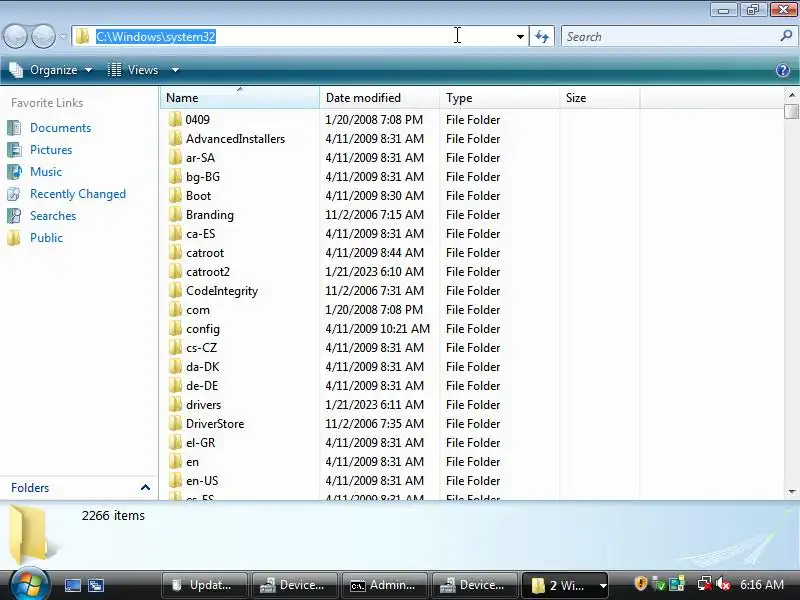Select the drivers folder name
The width and height of the screenshot is (800, 600).
[204, 405]
